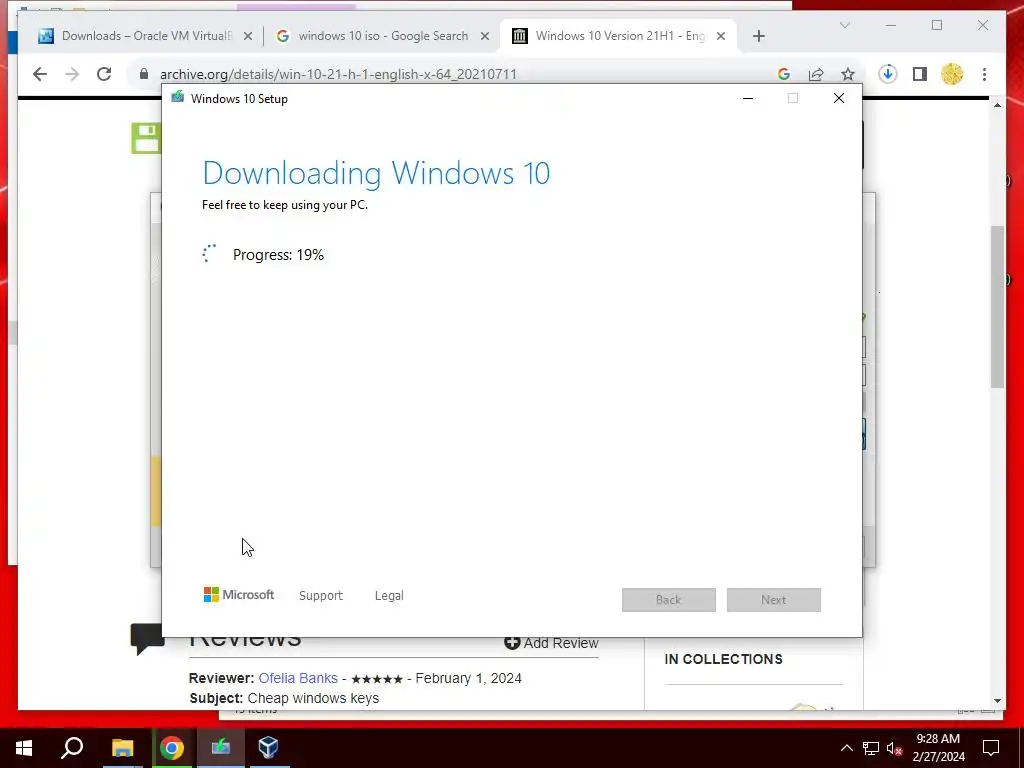Viewport: 1024px width, 768px height.
Task: Switch to windows 10 iso Google Search tab
Action: click(382, 36)
